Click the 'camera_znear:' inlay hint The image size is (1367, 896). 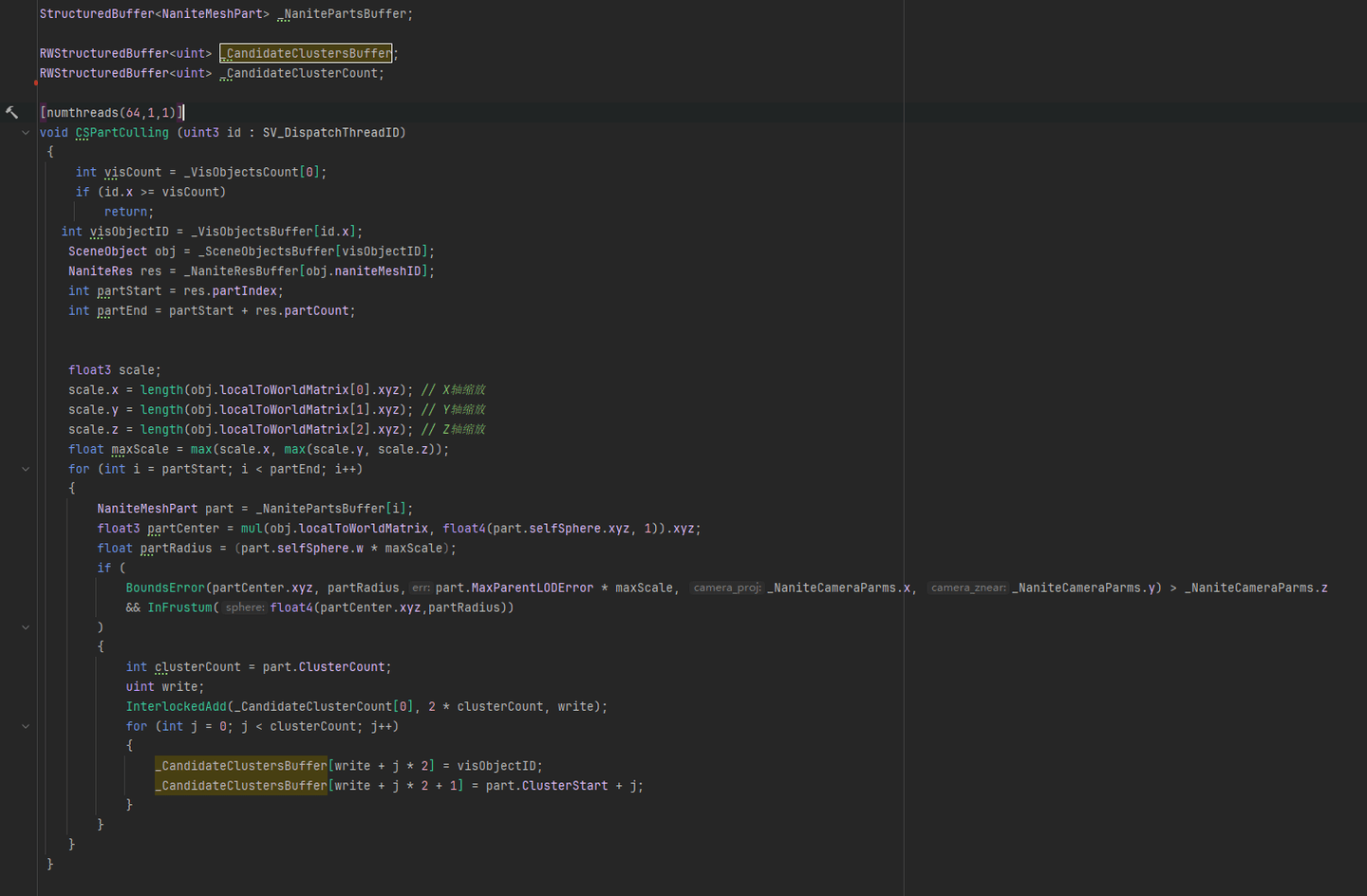click(967, 588)
